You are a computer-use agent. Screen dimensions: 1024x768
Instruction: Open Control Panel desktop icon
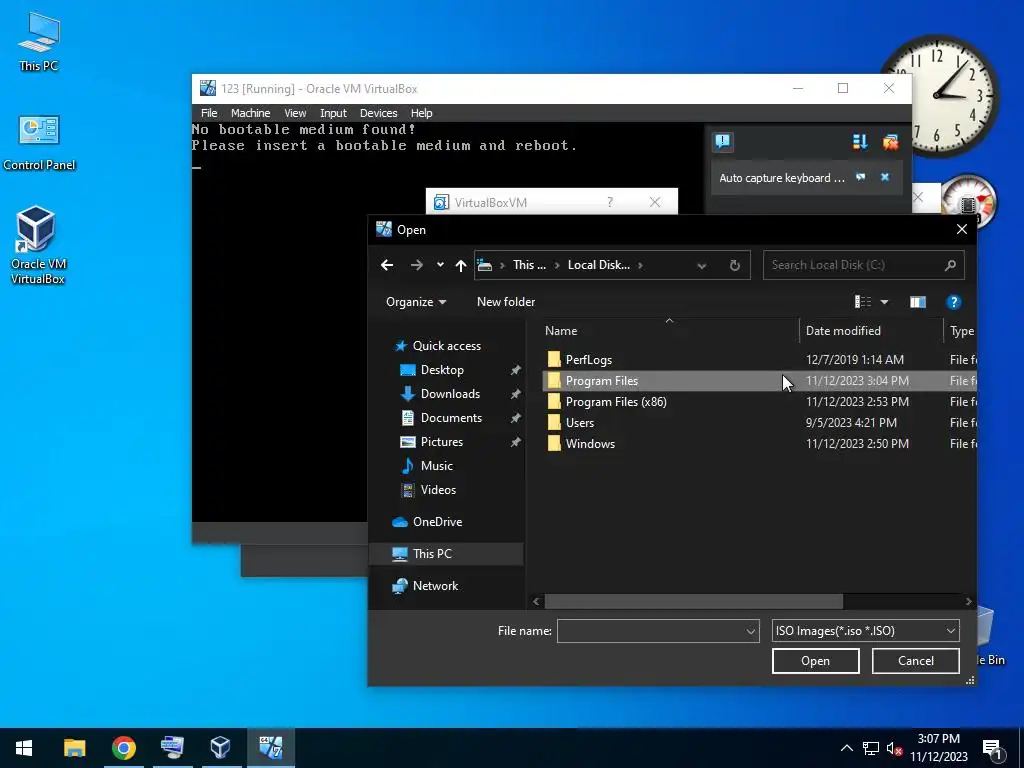tap(39, 142)
